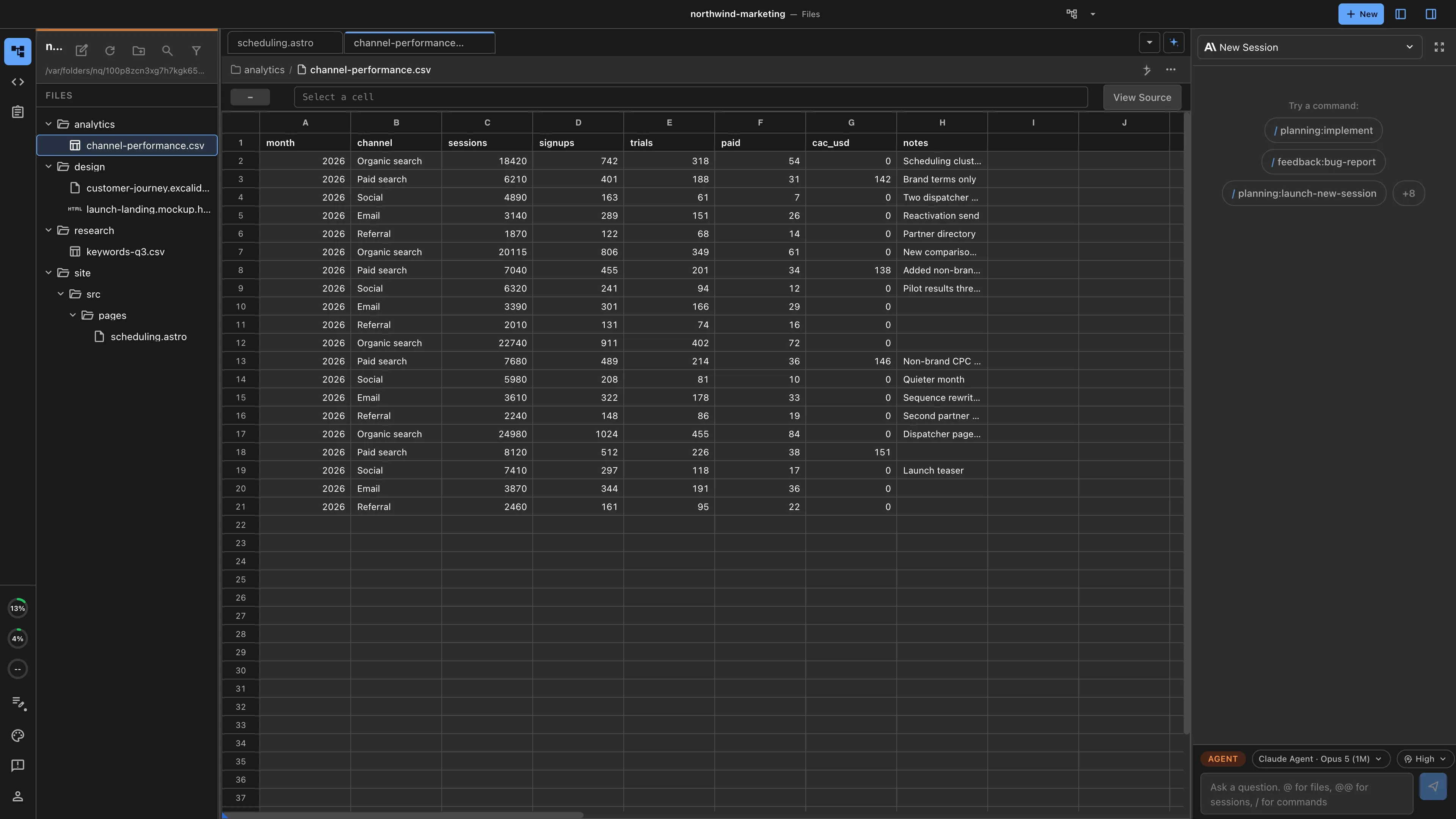The width and height of the screenshot is (1456, 819).
Task: Click the Select a cell formula field
Action: coord(691,97)
